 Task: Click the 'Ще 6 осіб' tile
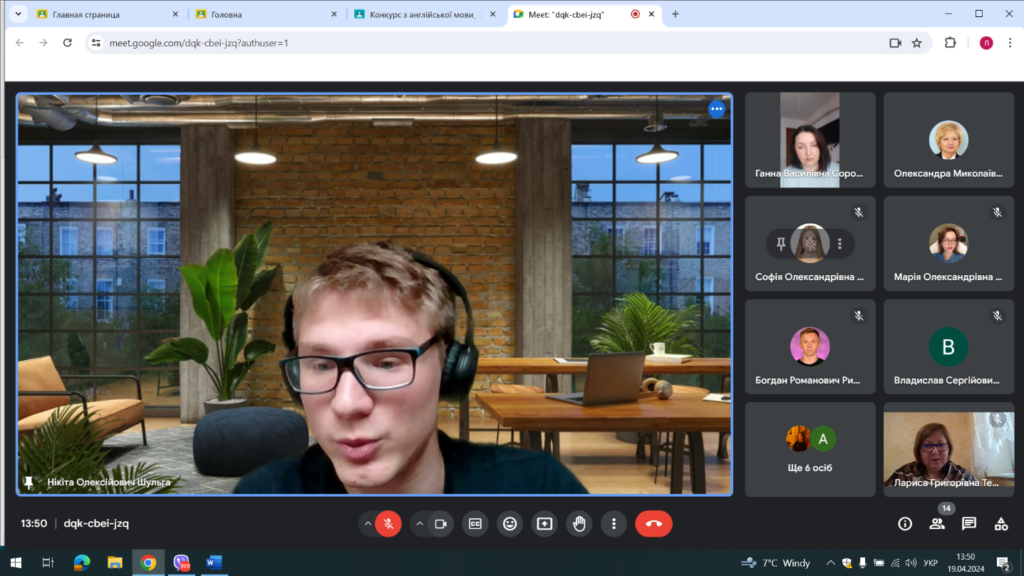click(x=810, y=448)
